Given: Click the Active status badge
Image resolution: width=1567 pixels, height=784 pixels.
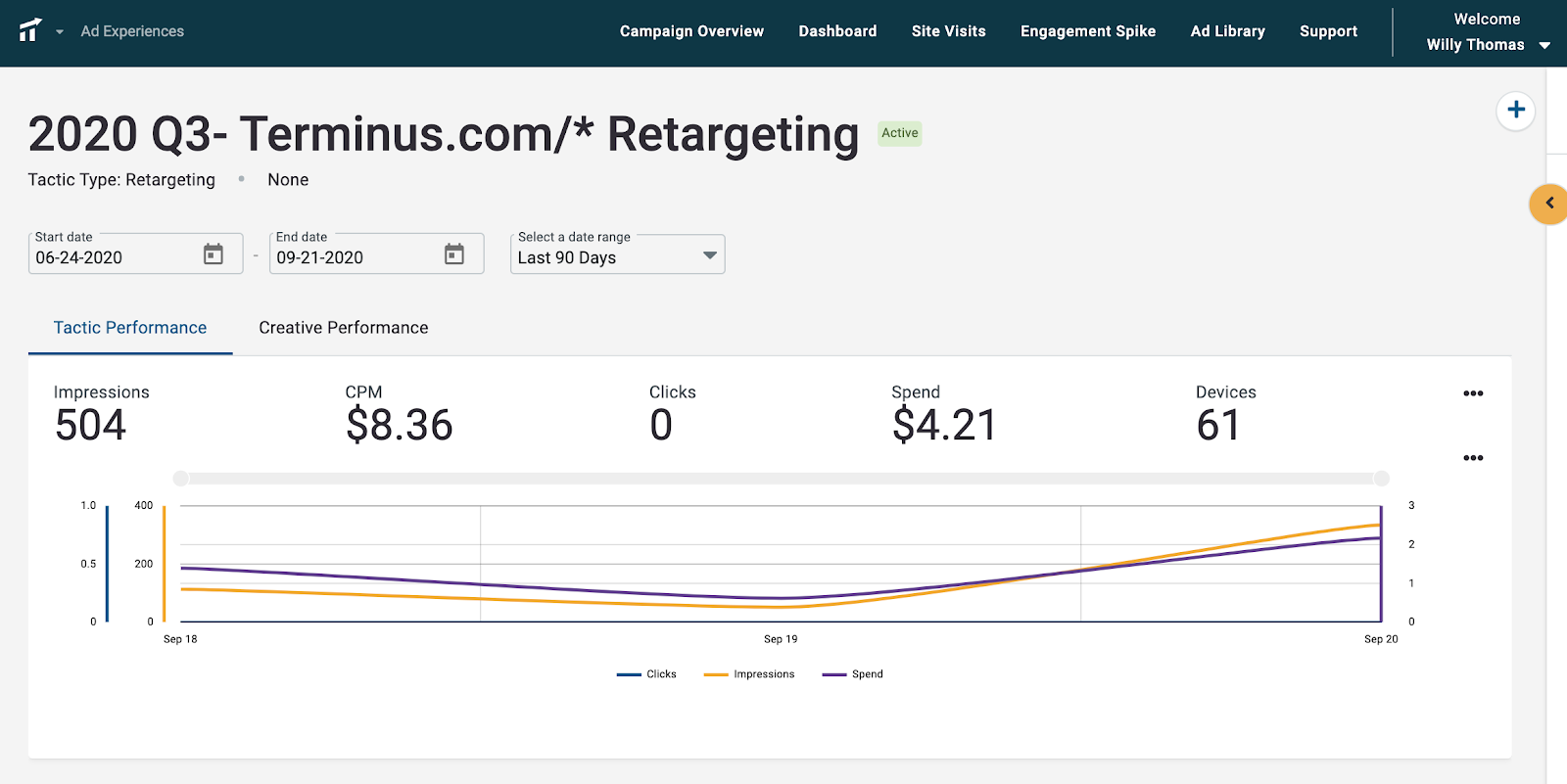Looking at the screenshot, I should (x=899, y=133).
